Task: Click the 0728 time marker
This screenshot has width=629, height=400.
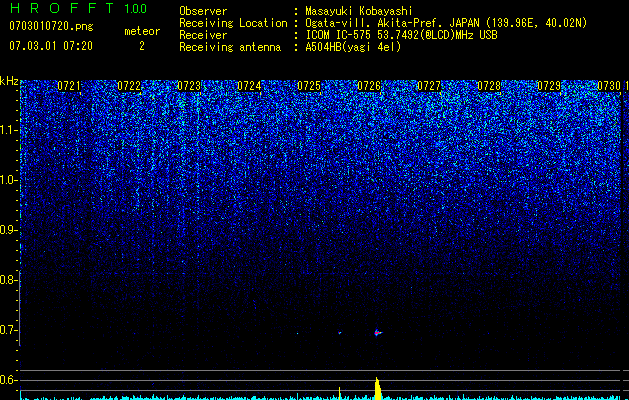Action: (x=489, y=86)
